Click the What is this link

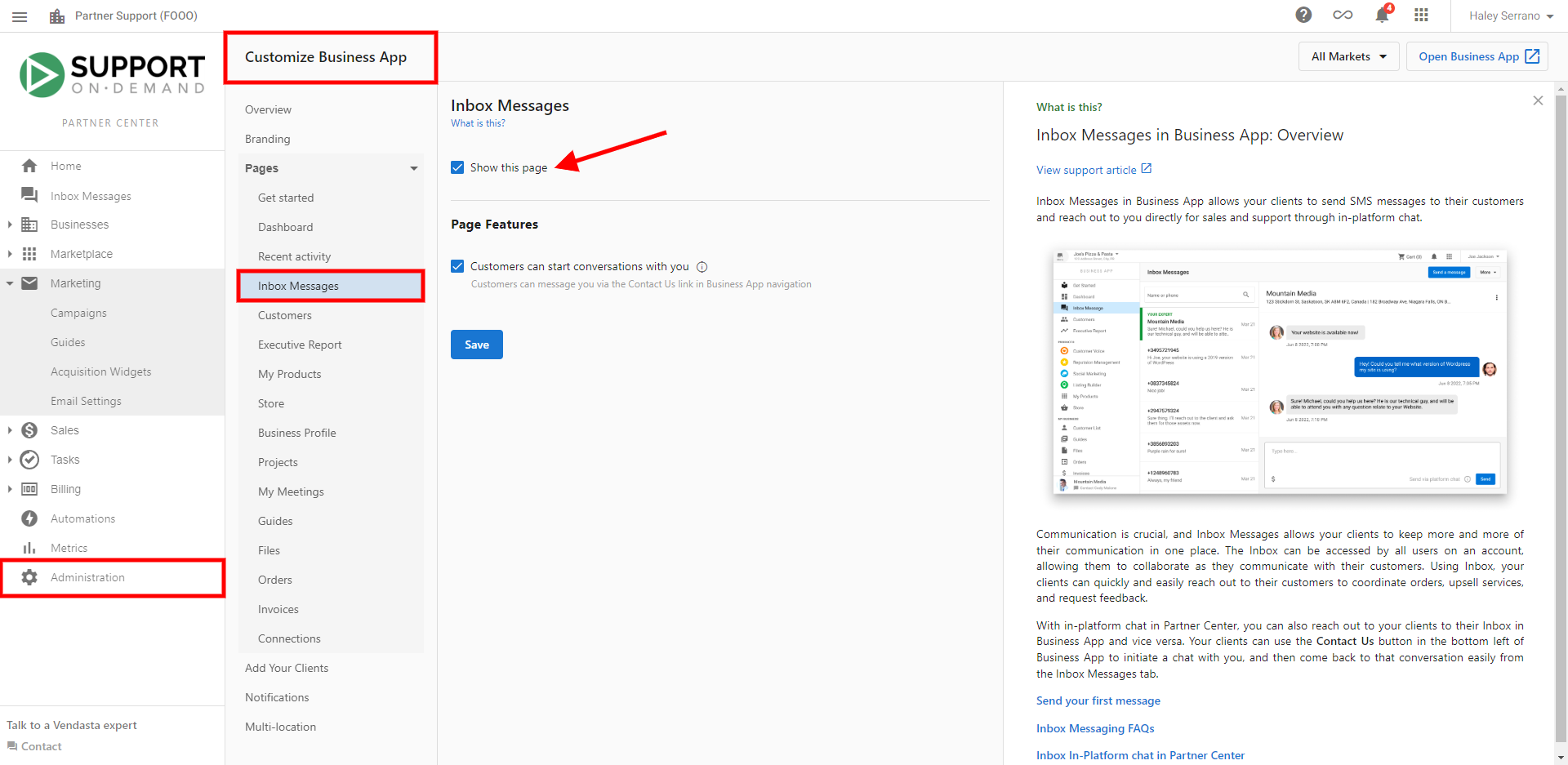[478, 123]
